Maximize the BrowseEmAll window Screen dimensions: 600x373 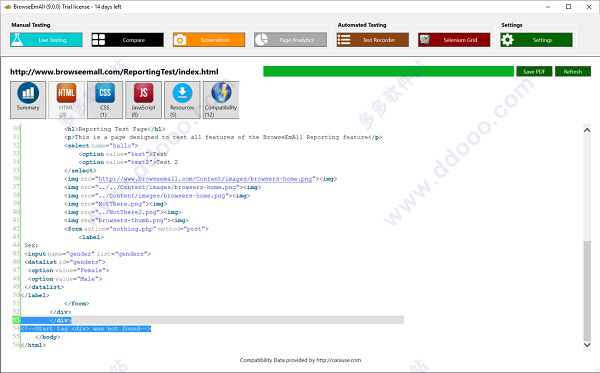coord(569,7)
